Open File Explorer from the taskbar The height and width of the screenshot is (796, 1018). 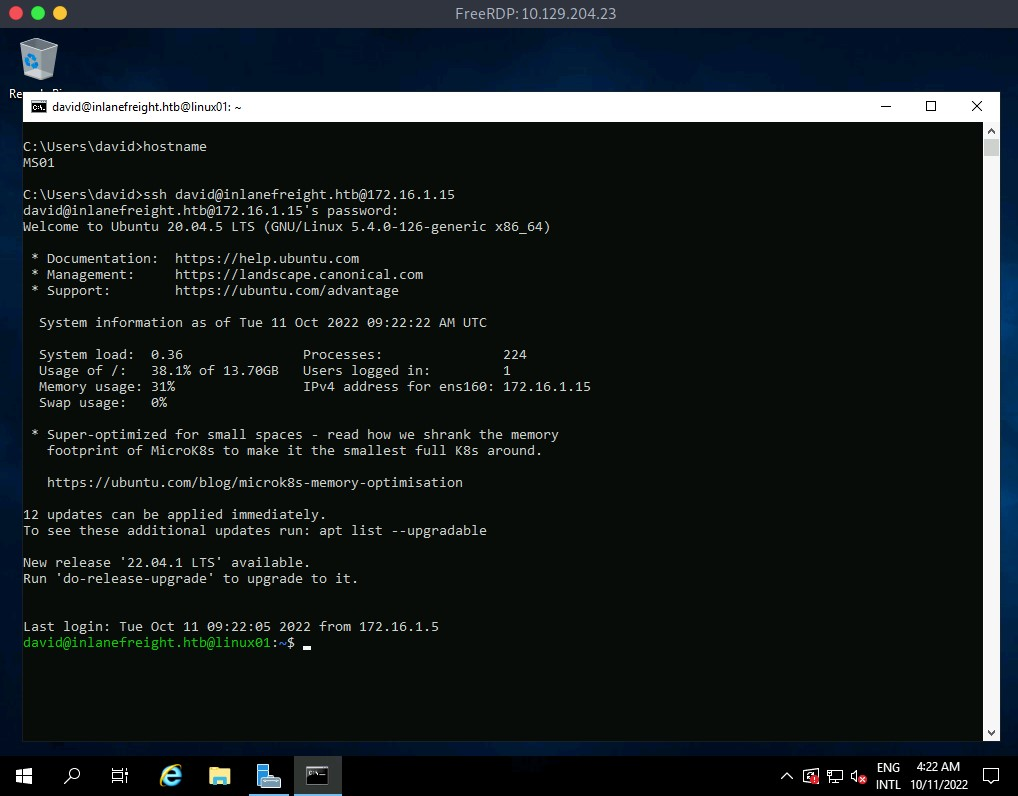(x=220, y=776)
